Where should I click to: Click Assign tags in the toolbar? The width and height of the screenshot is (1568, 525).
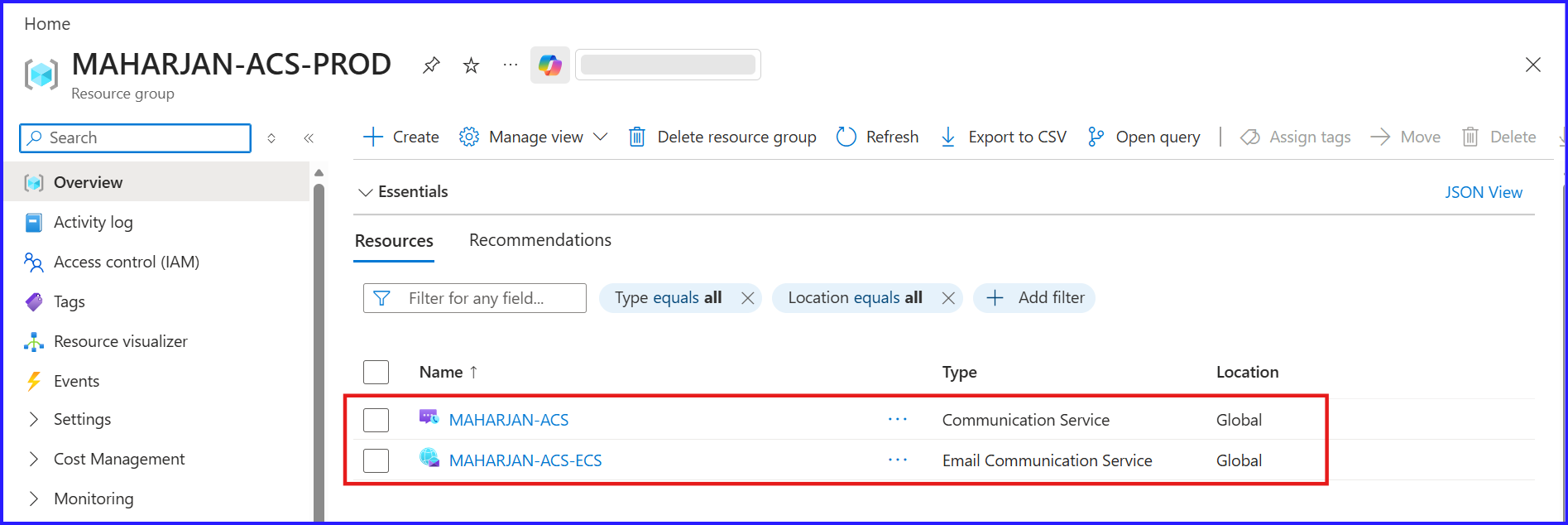[x=1296, y=137]
